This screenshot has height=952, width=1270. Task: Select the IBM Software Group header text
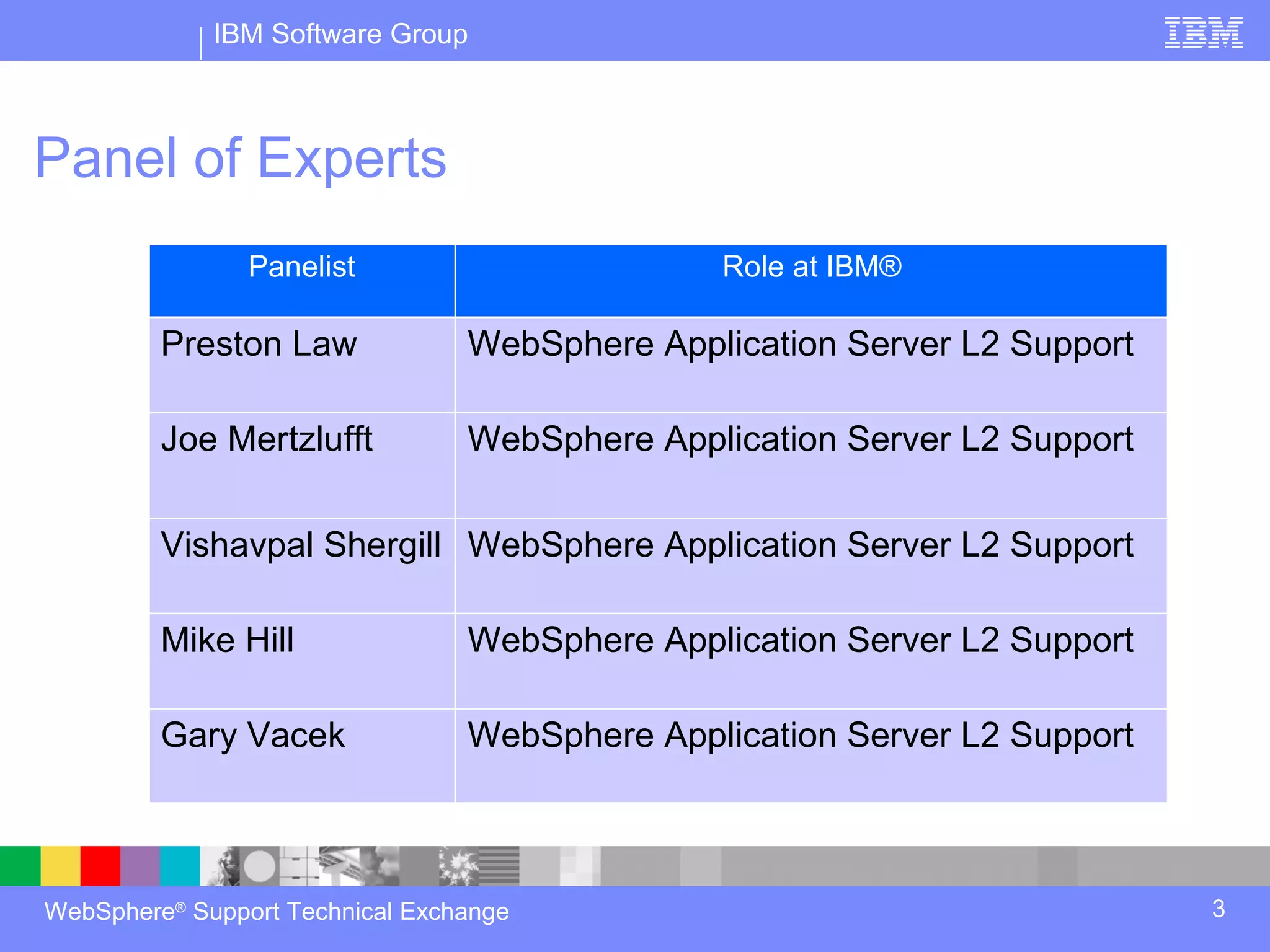tap(340, 34)
